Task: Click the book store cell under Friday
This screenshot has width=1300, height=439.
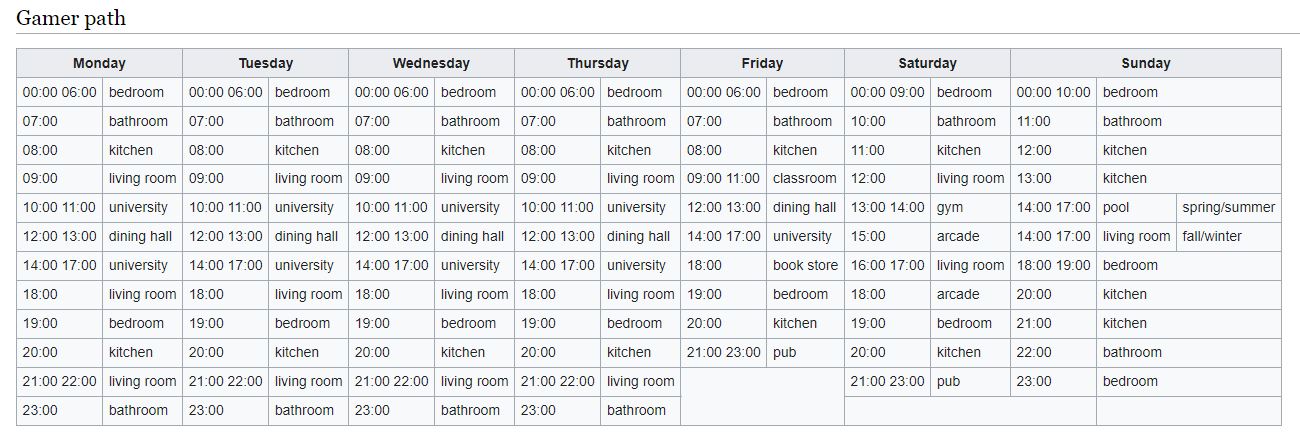Action: pos(805,266)
